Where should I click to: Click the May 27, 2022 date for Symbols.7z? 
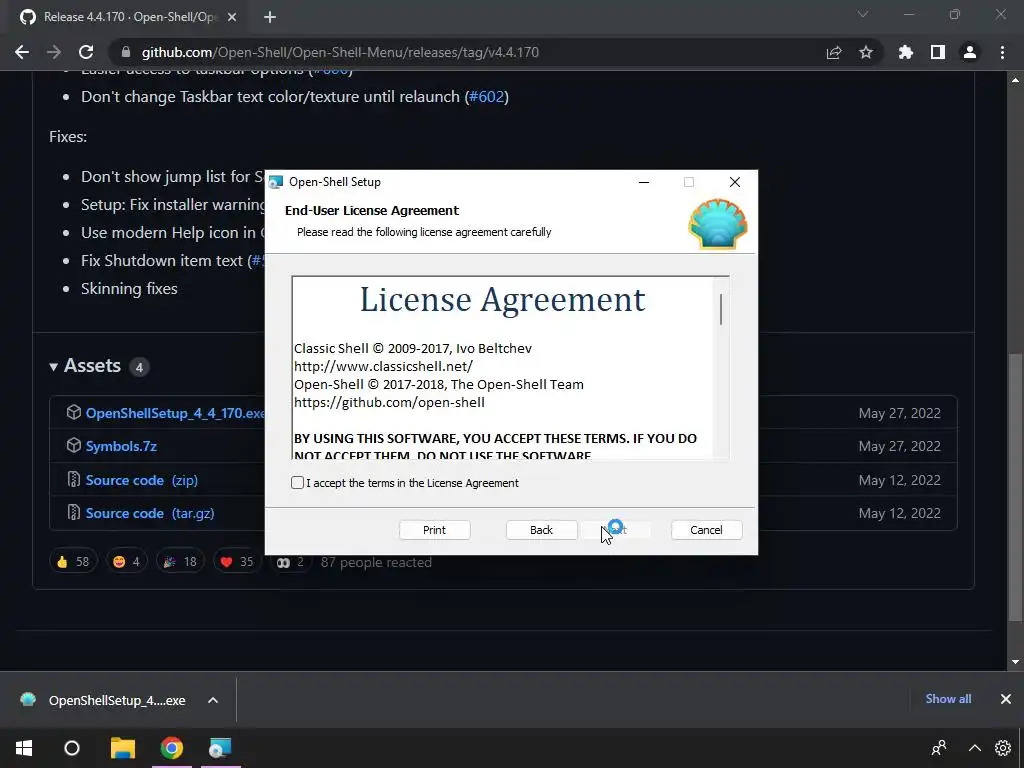point(899,446)
